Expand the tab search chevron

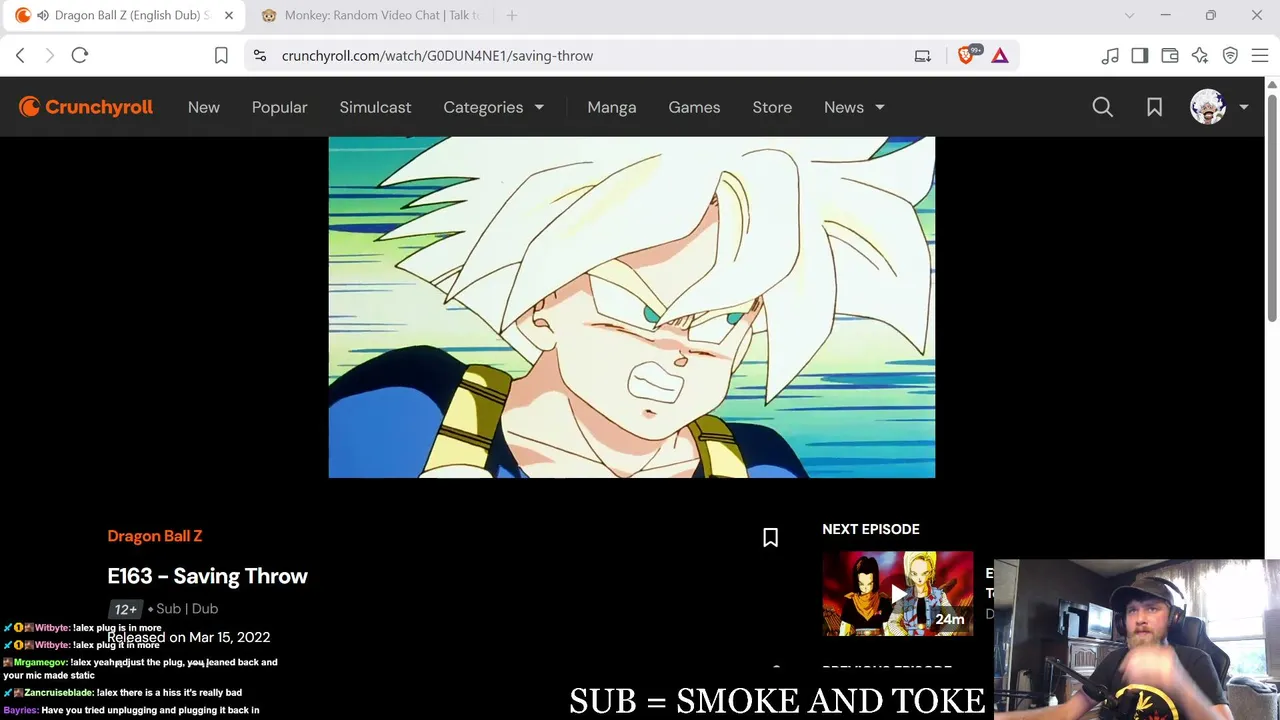[x=1130, y=16]
